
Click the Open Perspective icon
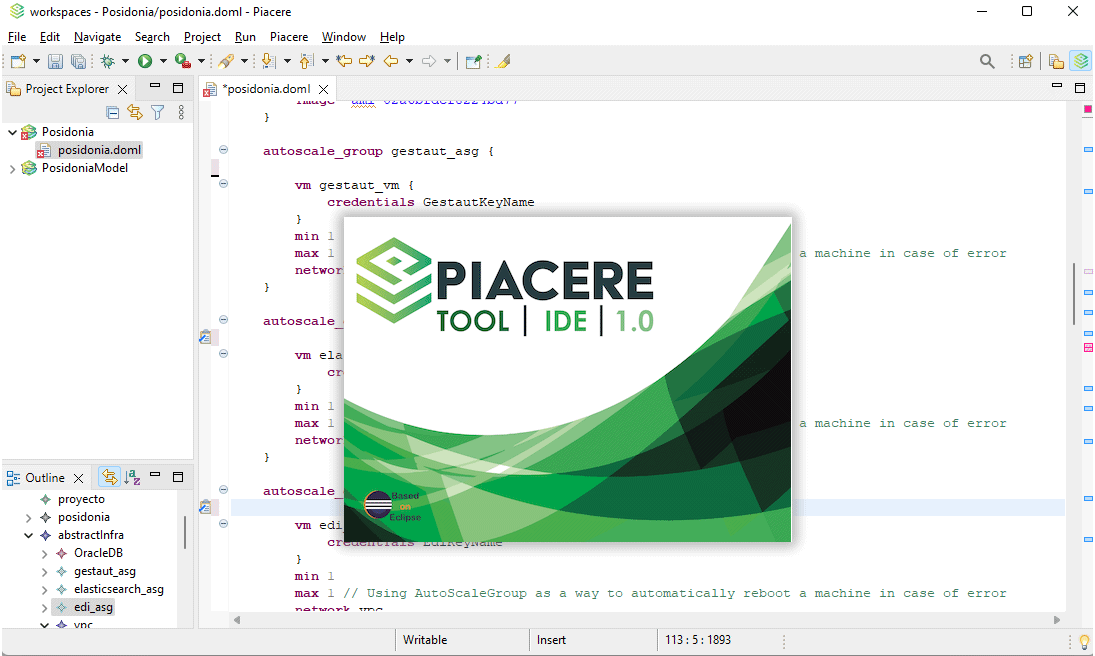[1025, 61]
